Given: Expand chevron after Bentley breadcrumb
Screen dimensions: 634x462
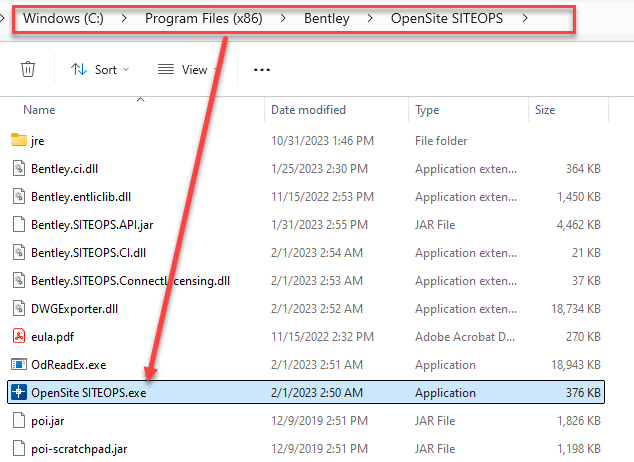Looking at the screenshot, I should click(x=370, y=18).
